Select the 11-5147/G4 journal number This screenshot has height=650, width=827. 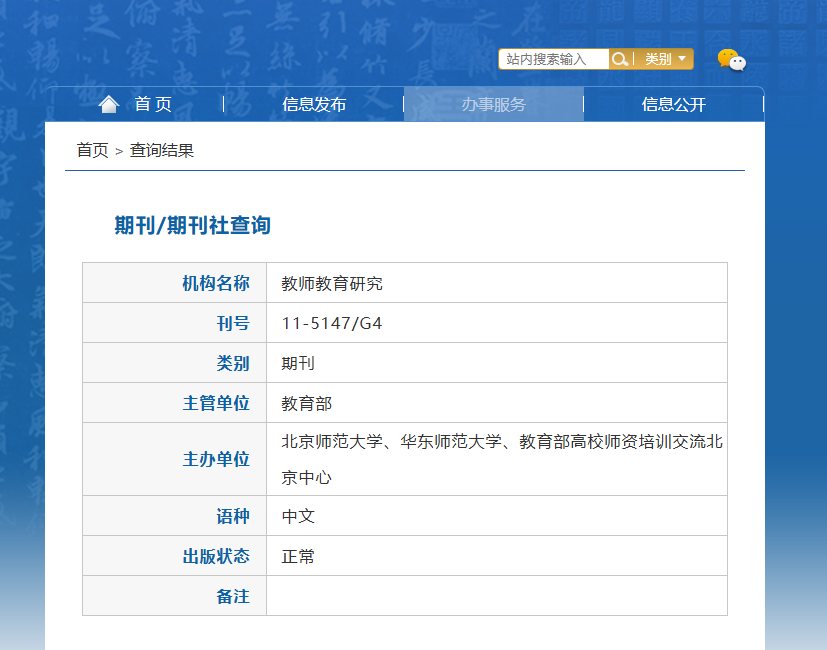click(x=332, y=323)
